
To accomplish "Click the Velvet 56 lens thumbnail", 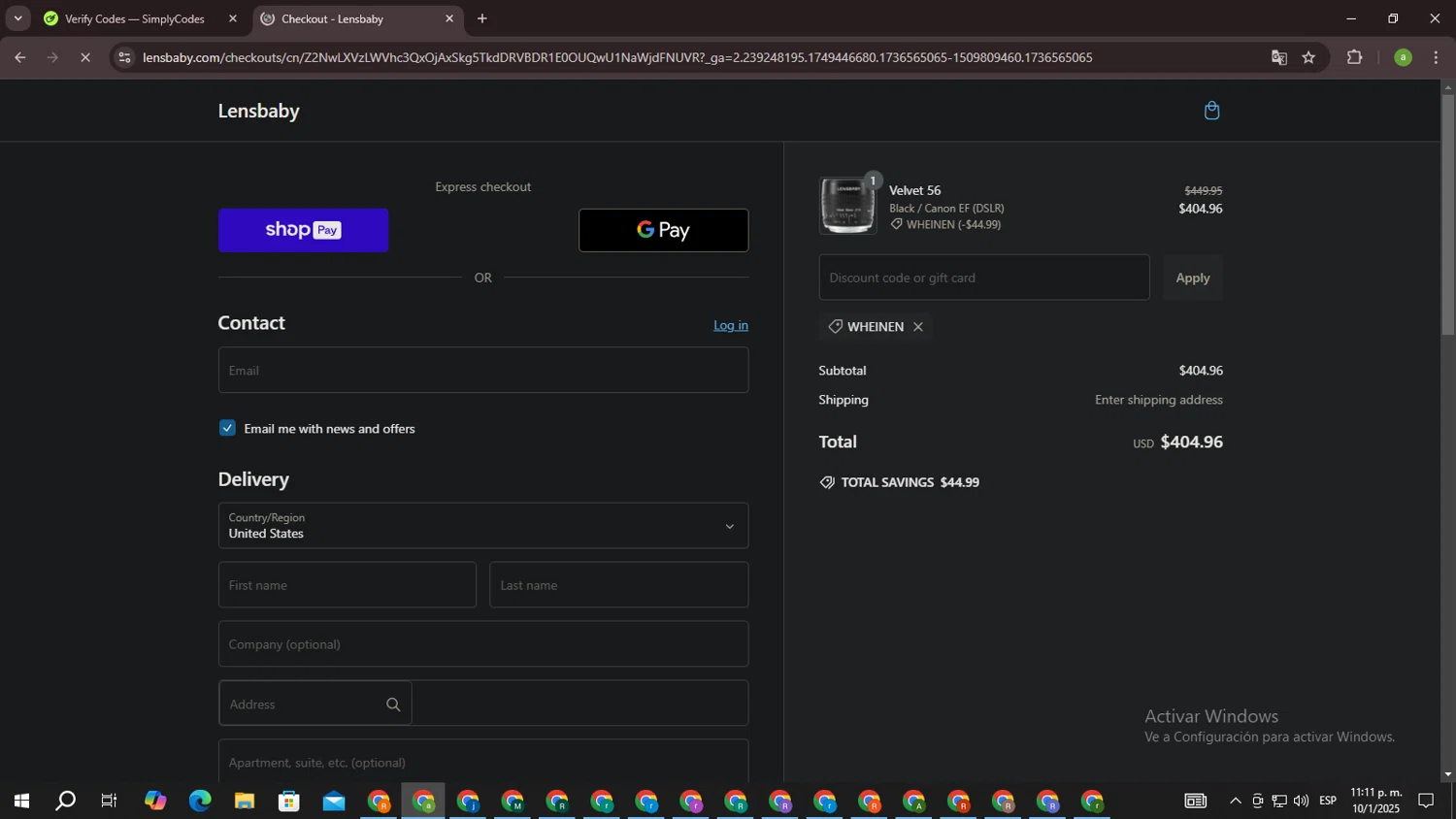I will [847, 205].
